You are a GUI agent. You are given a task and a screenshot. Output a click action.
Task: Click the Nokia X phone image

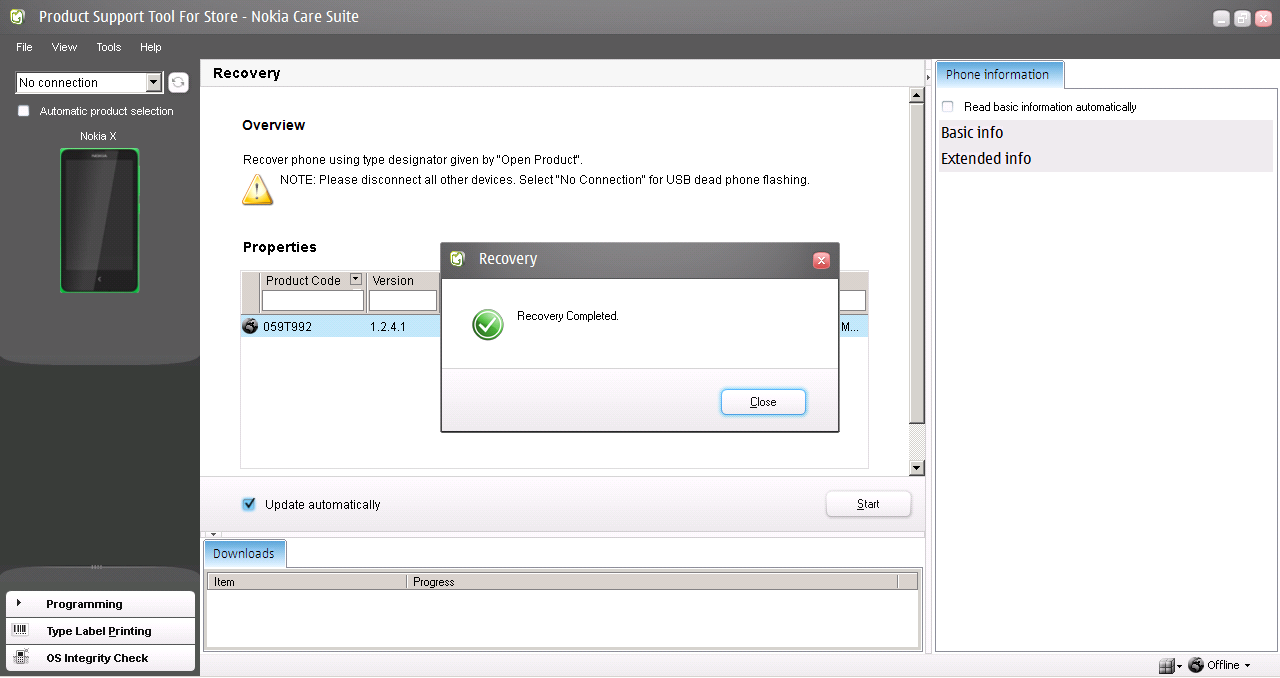click(x=99, y=221)
